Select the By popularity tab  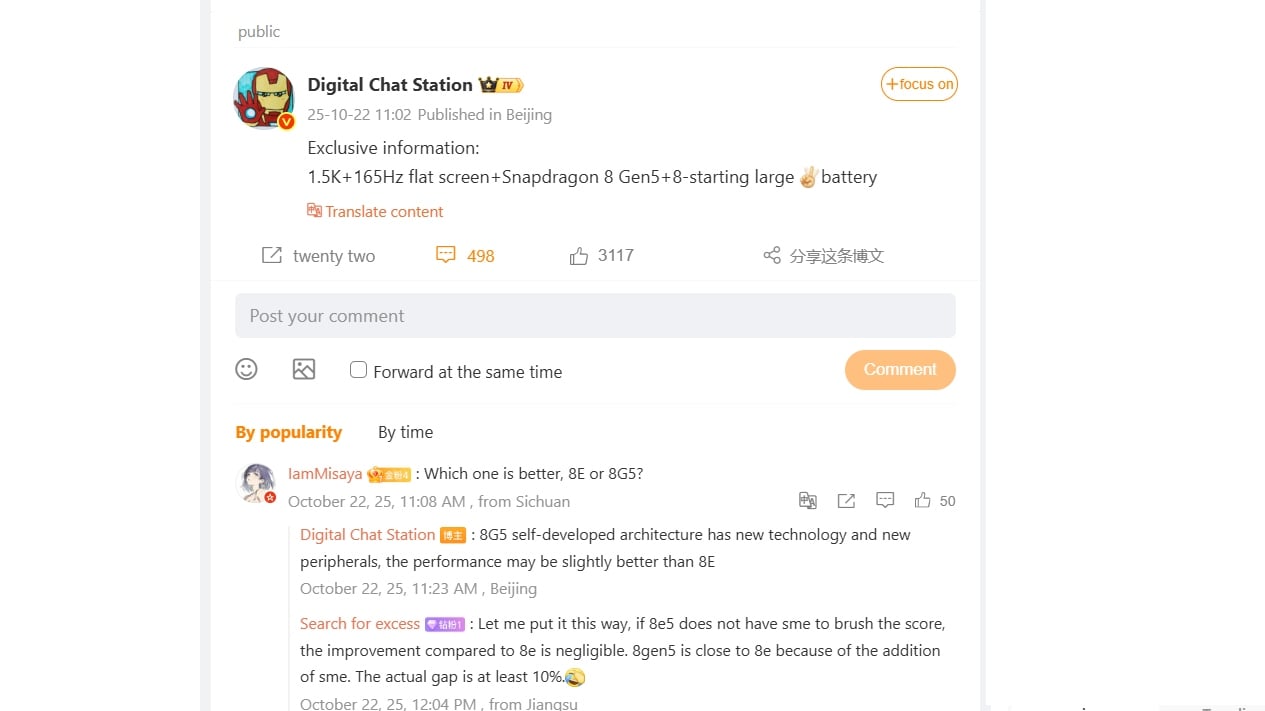click(x=288, y=432)
